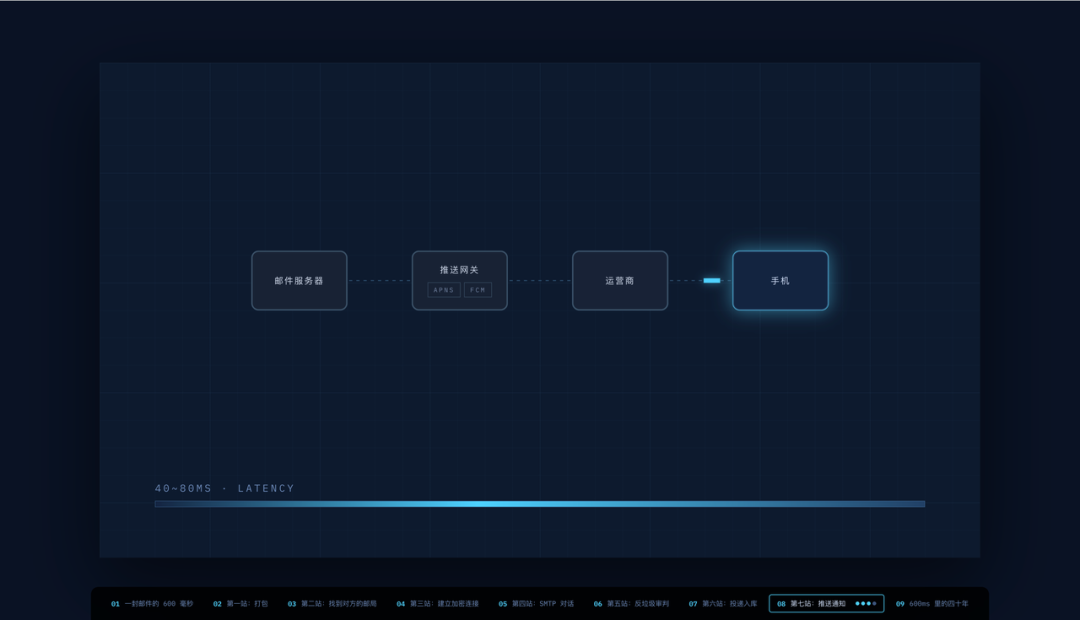Click the dashed link between 邮件服务器 and 推送网关
The height and width of the screenshot is (620, 1080).
pos(380,280)
